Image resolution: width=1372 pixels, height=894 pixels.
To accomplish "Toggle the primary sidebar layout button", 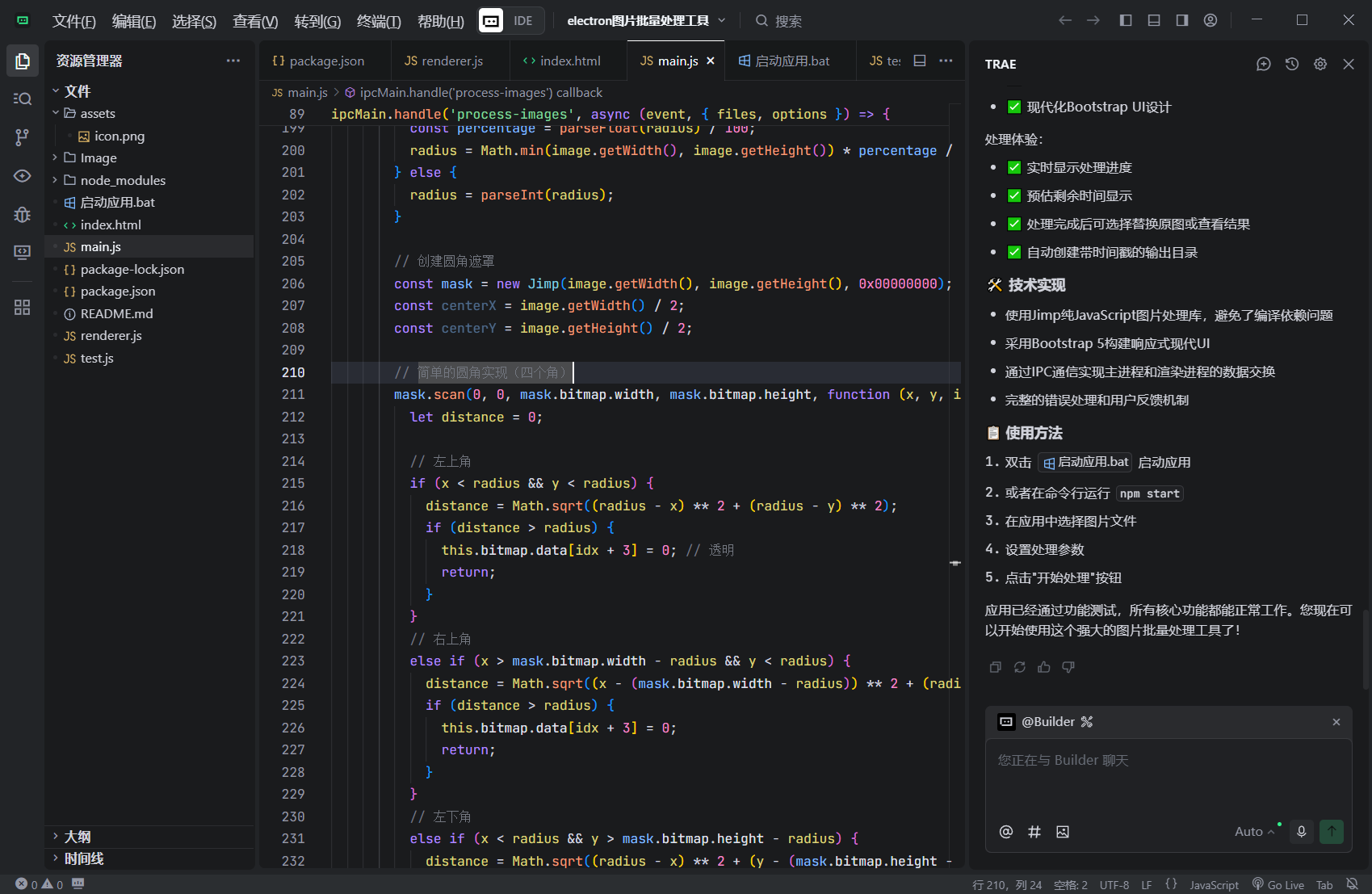I will pyautogui.click(x=1126, y=20).
